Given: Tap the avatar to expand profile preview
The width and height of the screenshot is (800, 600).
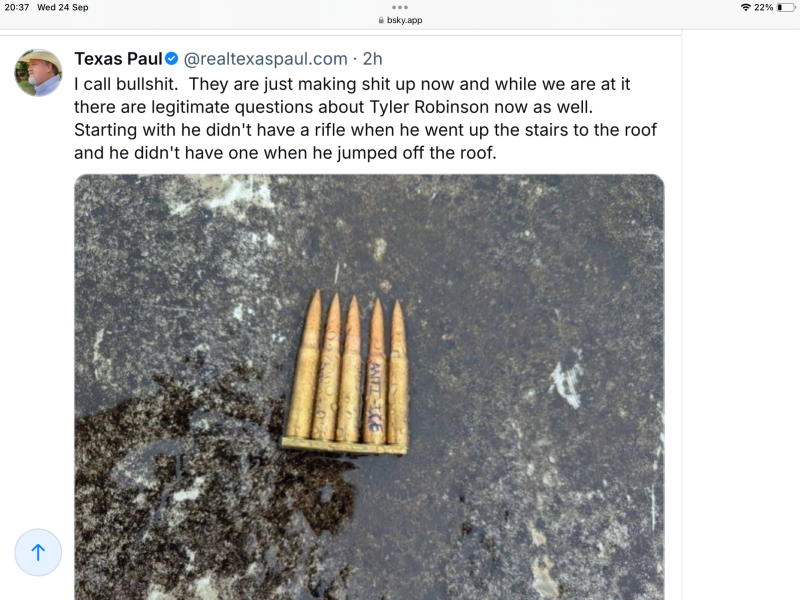Looking at the screenshot, I should click(38, 73).
